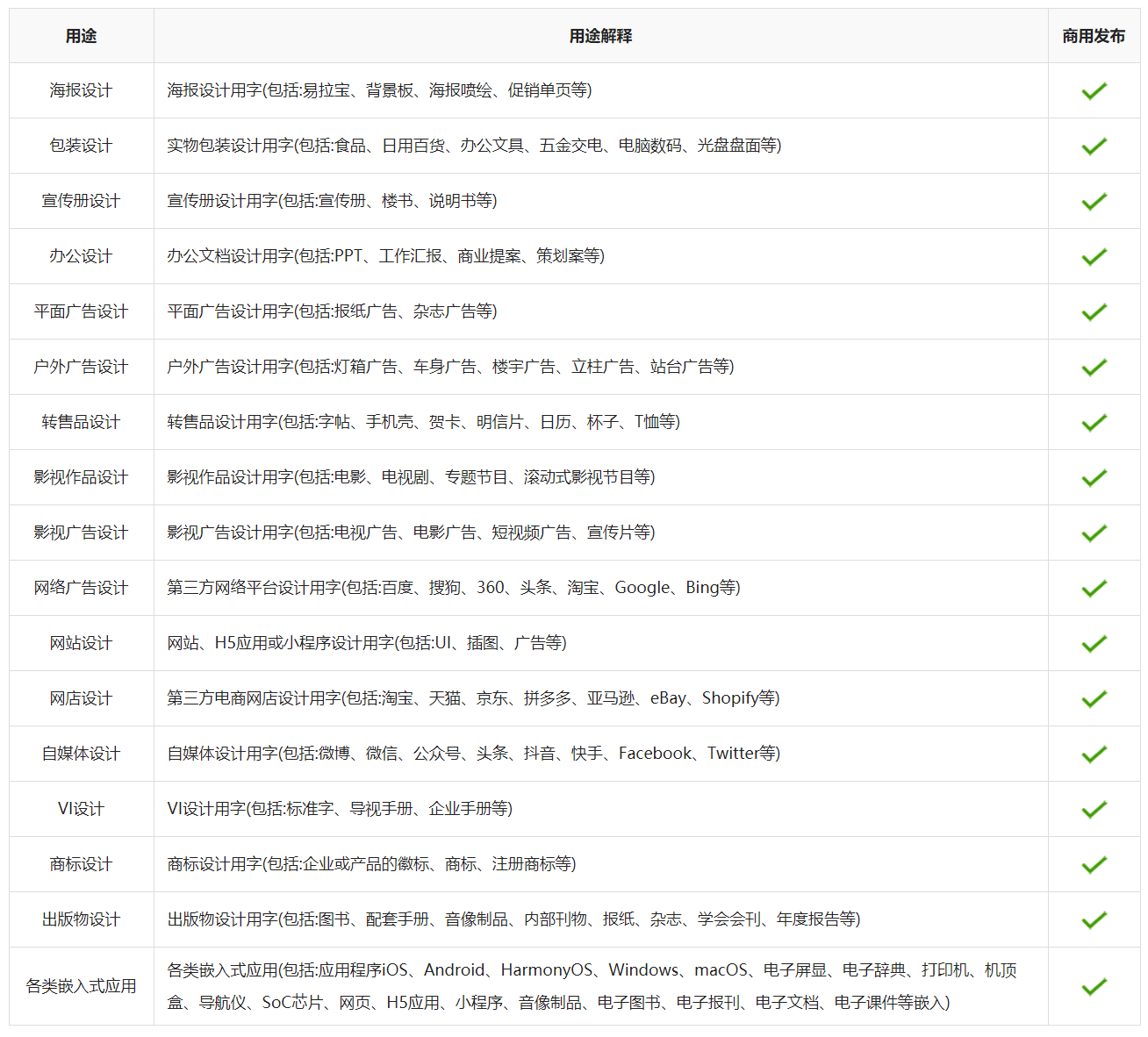1148x1037 pixels.
Task: Click the 出版物设计用字 explanation mentioning 年度报告
Action: [x=513, y=919]
